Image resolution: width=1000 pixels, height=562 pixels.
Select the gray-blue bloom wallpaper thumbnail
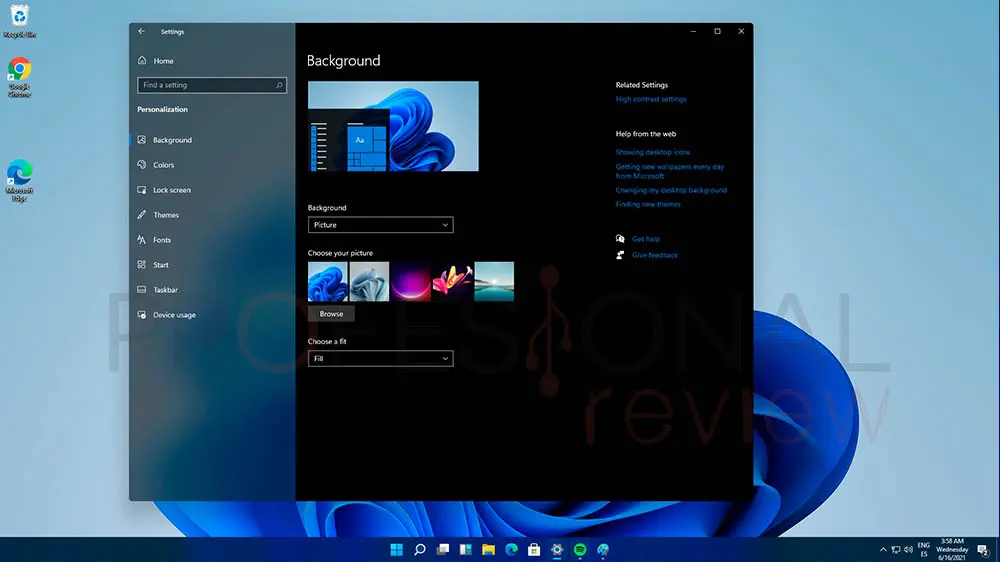369,281
